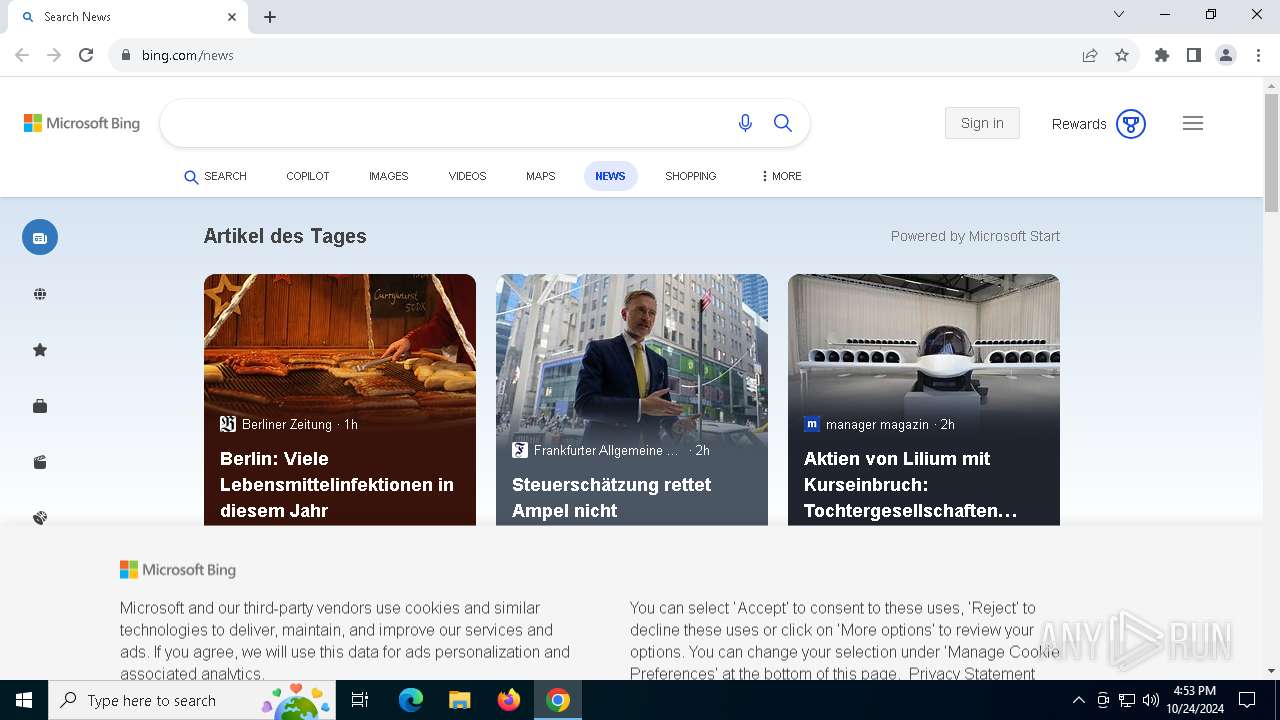Select the star sidebar category icon
Screen dimensions: 1280x720
click(x=40, y=350)
